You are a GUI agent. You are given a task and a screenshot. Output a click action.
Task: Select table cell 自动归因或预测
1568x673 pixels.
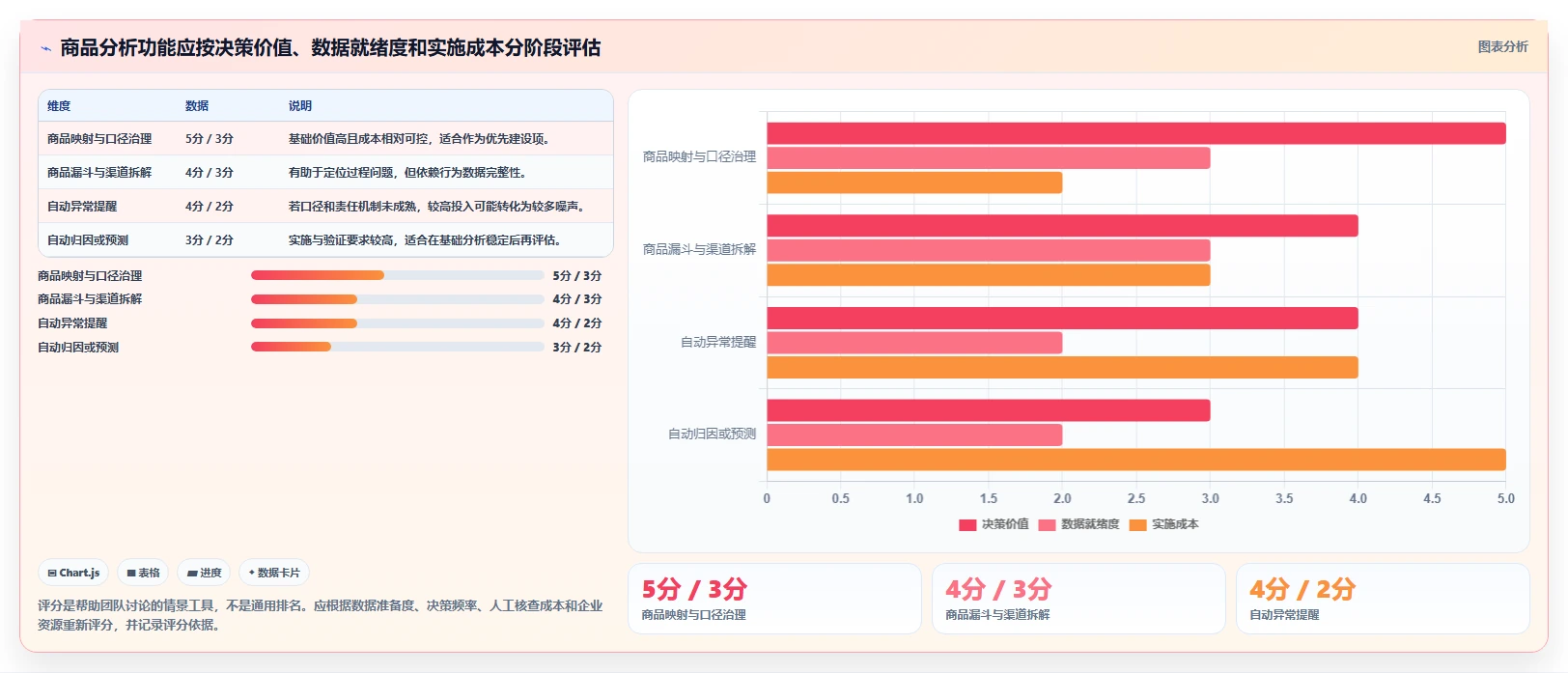(88, 240)
